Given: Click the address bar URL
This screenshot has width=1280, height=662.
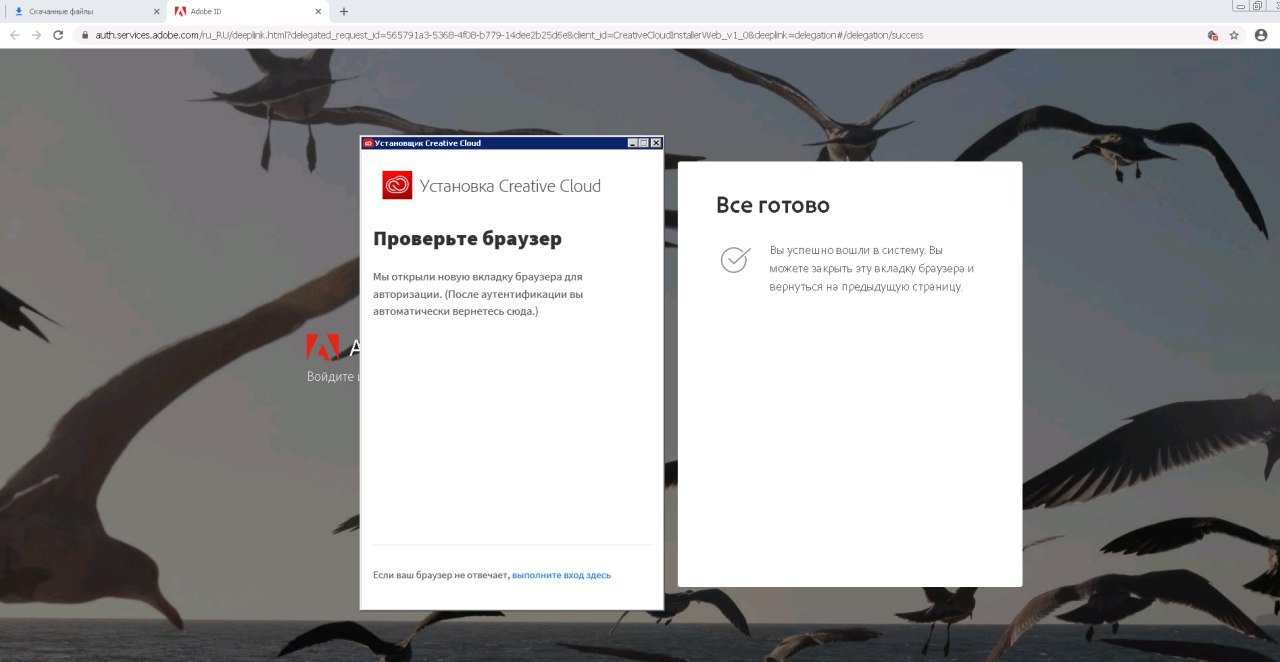Looking at the screenshot, I should (509, 35).
